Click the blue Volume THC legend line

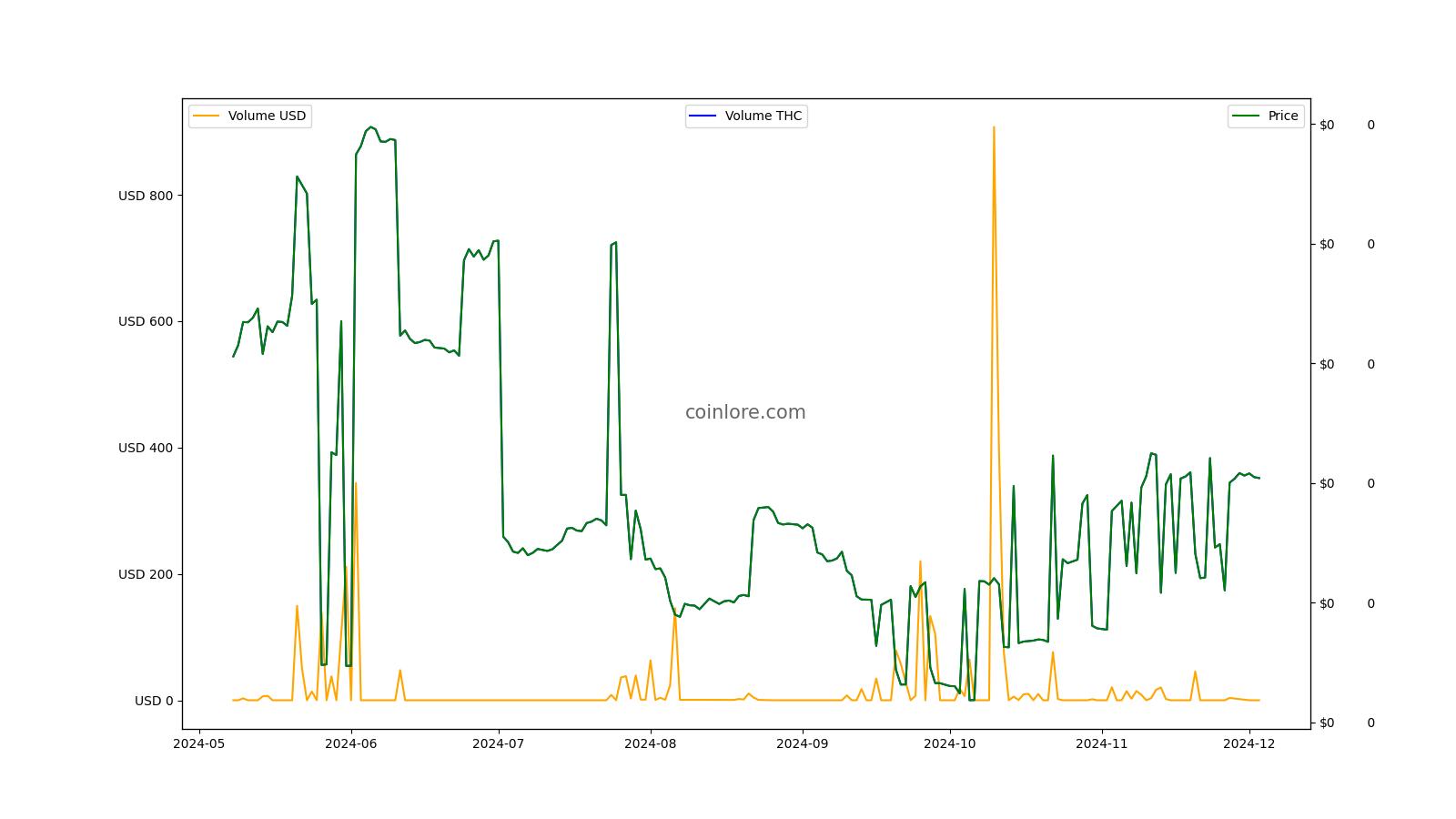tap(703, 116)
